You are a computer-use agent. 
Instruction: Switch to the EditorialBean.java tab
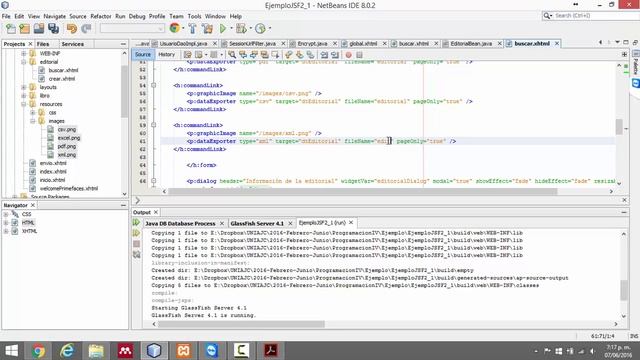point(471,43)
